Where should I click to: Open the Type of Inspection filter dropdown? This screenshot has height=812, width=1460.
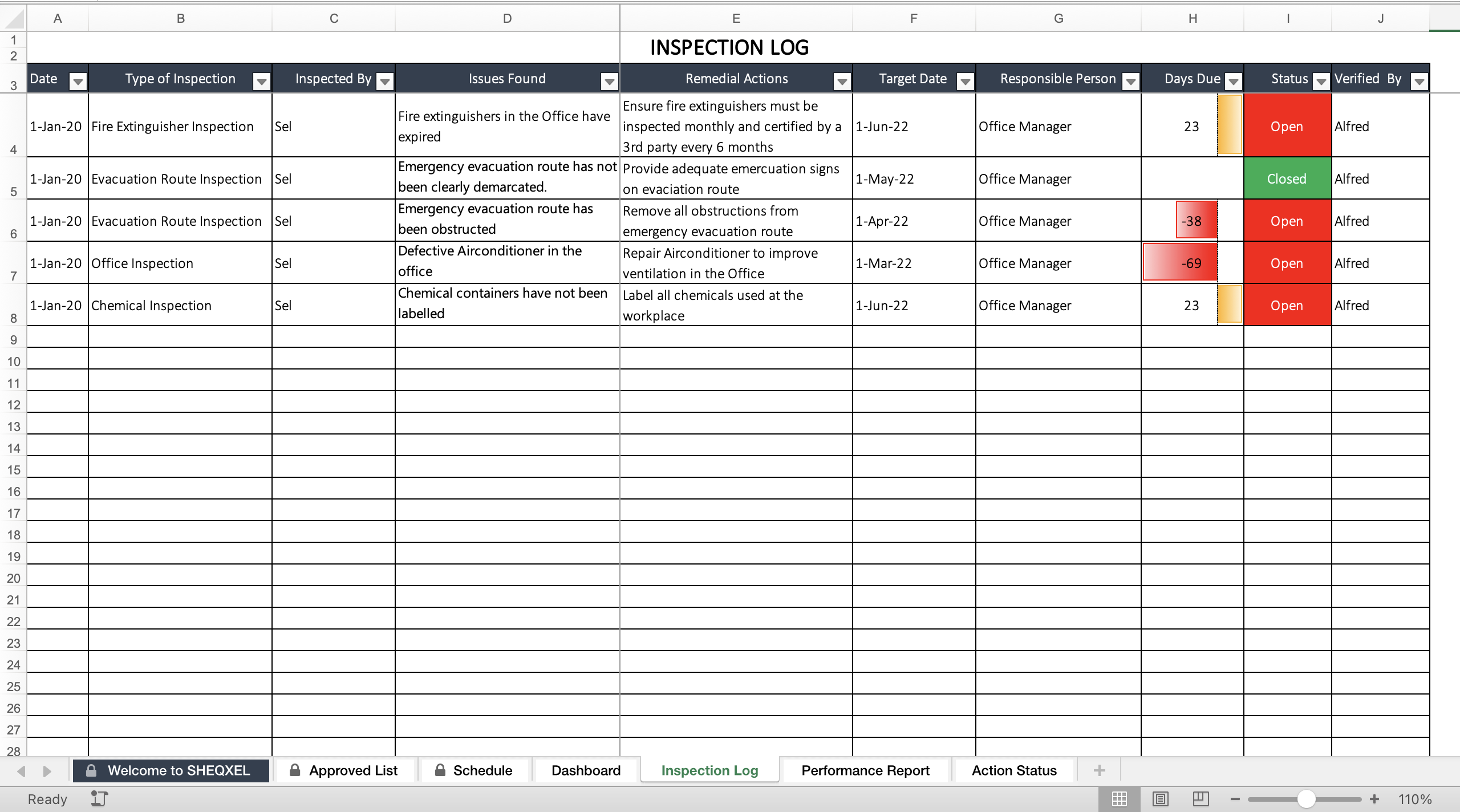click(261, 82)
